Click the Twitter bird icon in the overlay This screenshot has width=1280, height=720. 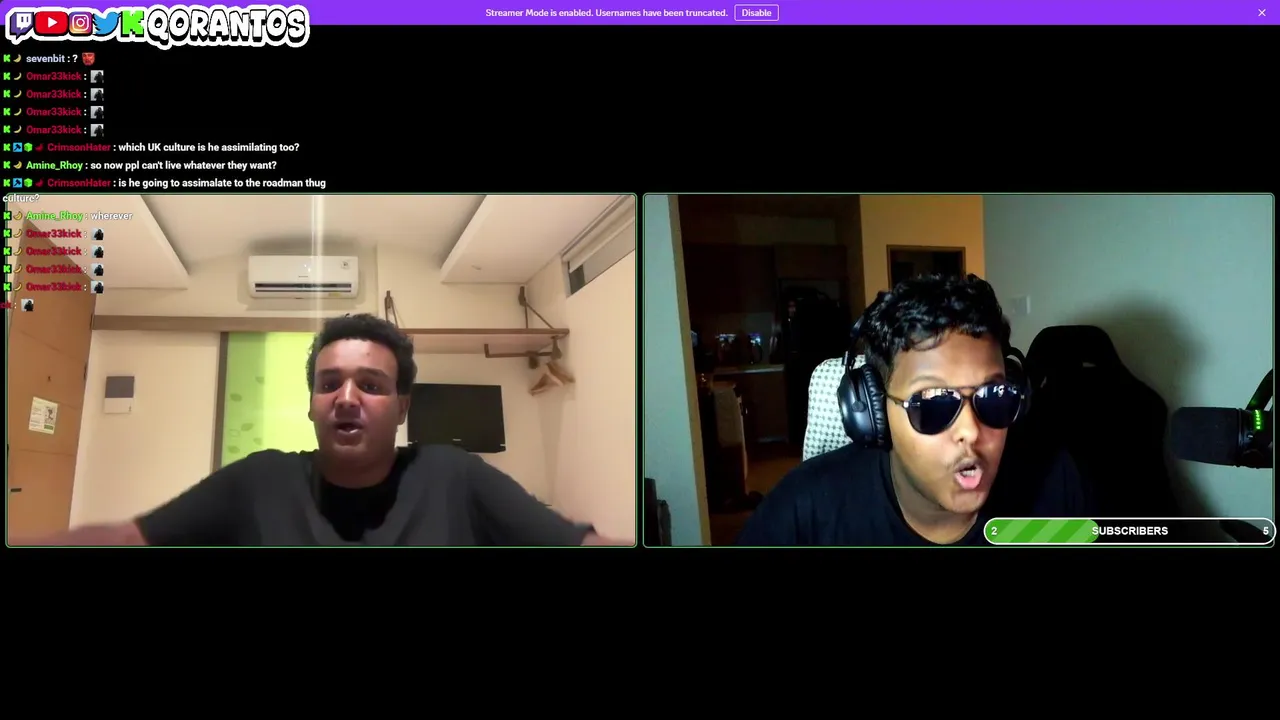pos(107,23)
